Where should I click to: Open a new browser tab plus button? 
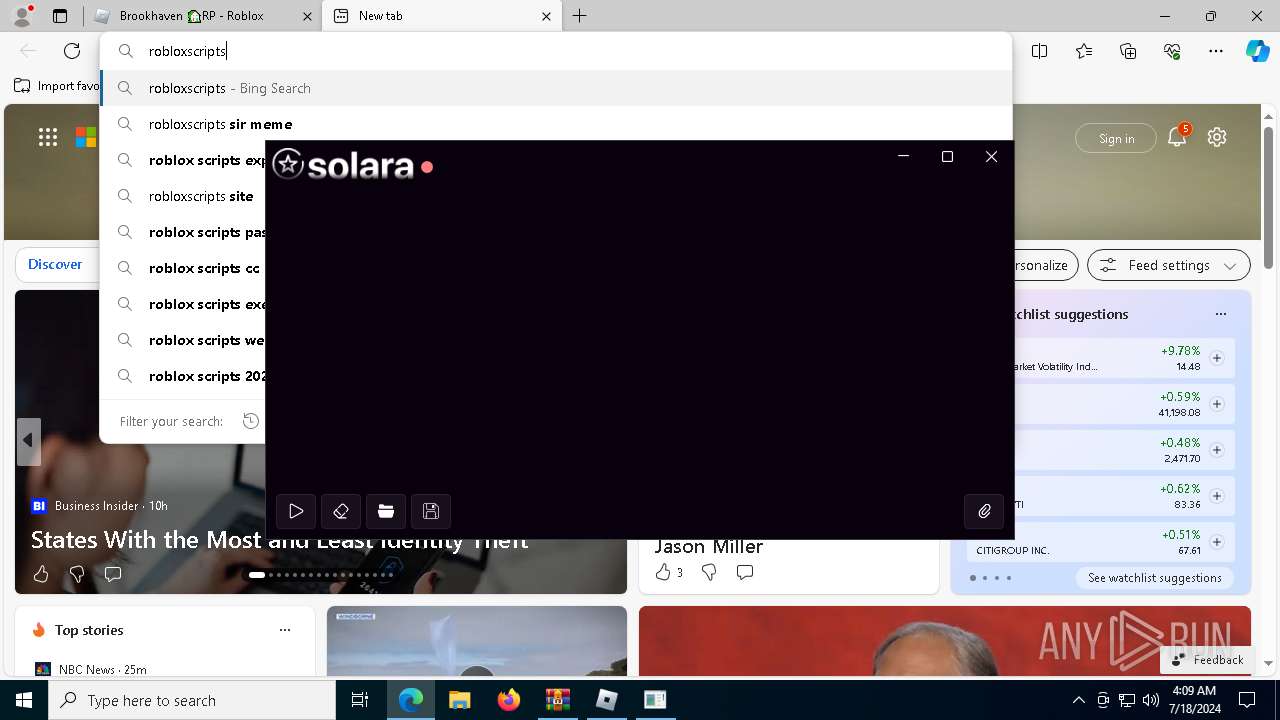coord(580,16)
